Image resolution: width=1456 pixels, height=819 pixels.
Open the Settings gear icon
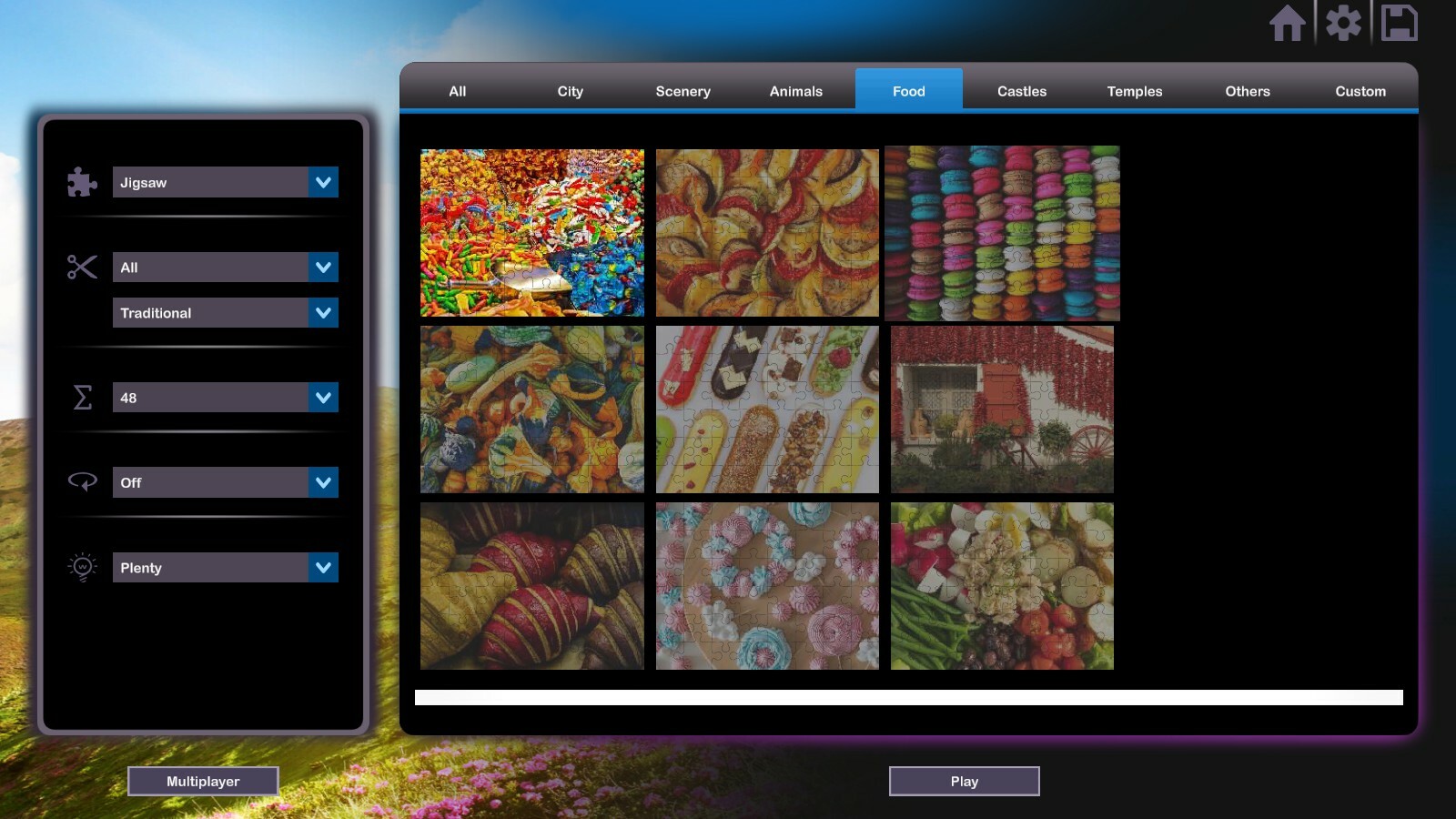(x=1344, y=25)
